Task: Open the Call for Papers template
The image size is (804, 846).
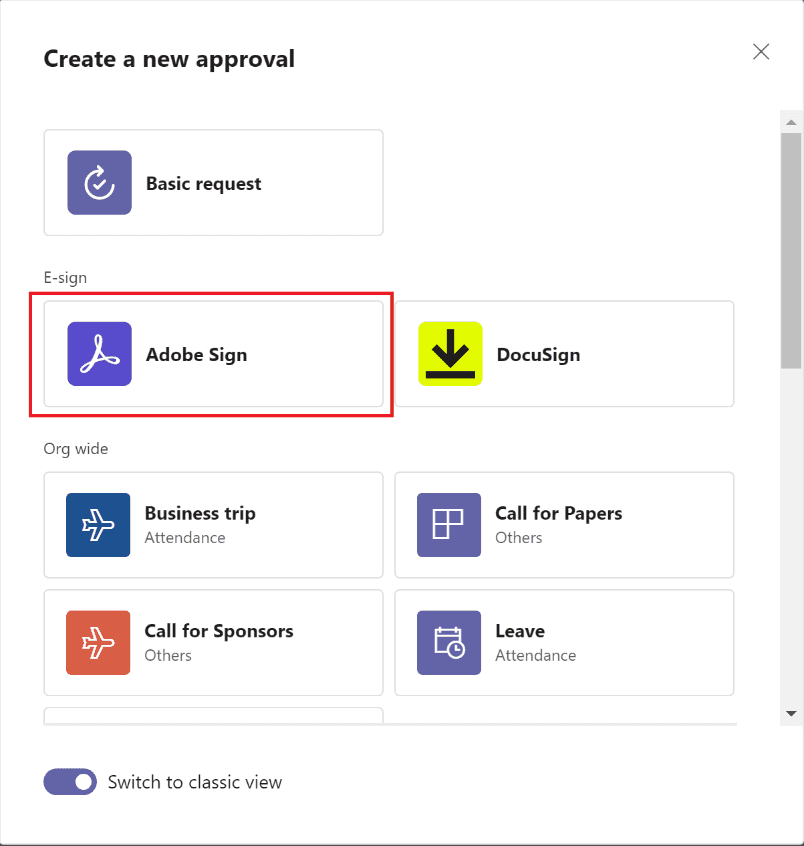Action: tap(564, 525)
